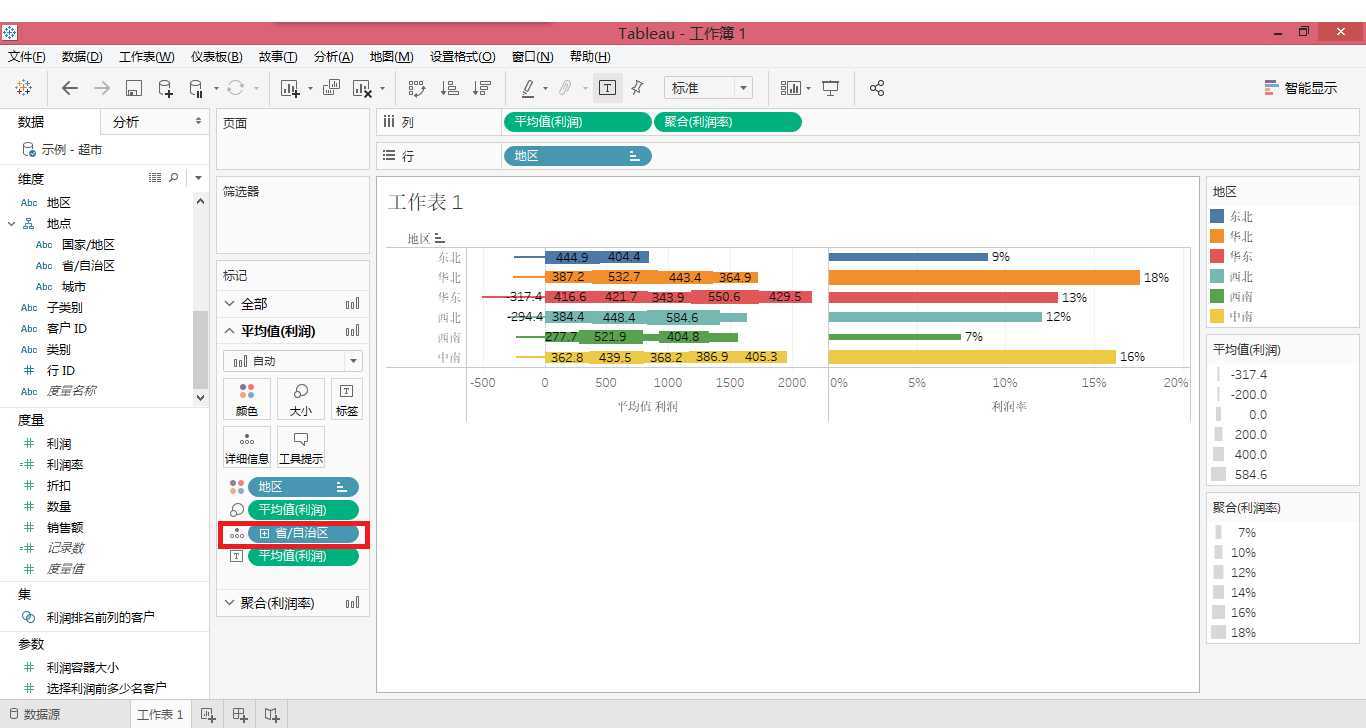Image resolution: width=1366 pixels, height=728 pixels.
Task: Open the 文件(F) menu
Action: [27, 57]
